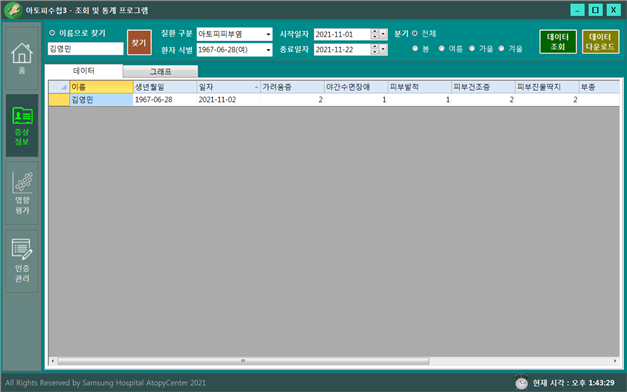This screenshot has width=627, height=392.
Task: Select the 2021-11-02 date cell
Action: click(228, 100)
